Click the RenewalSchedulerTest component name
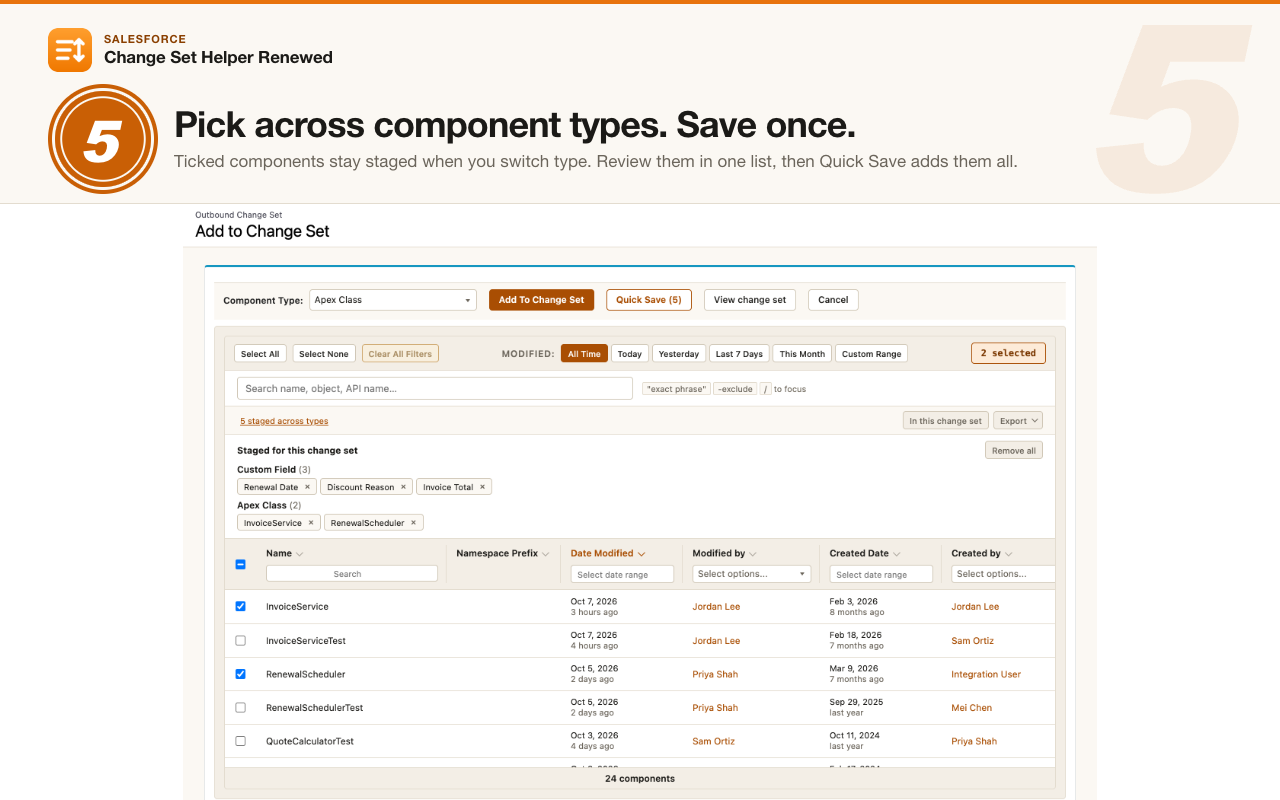 [x=315, y=708]
